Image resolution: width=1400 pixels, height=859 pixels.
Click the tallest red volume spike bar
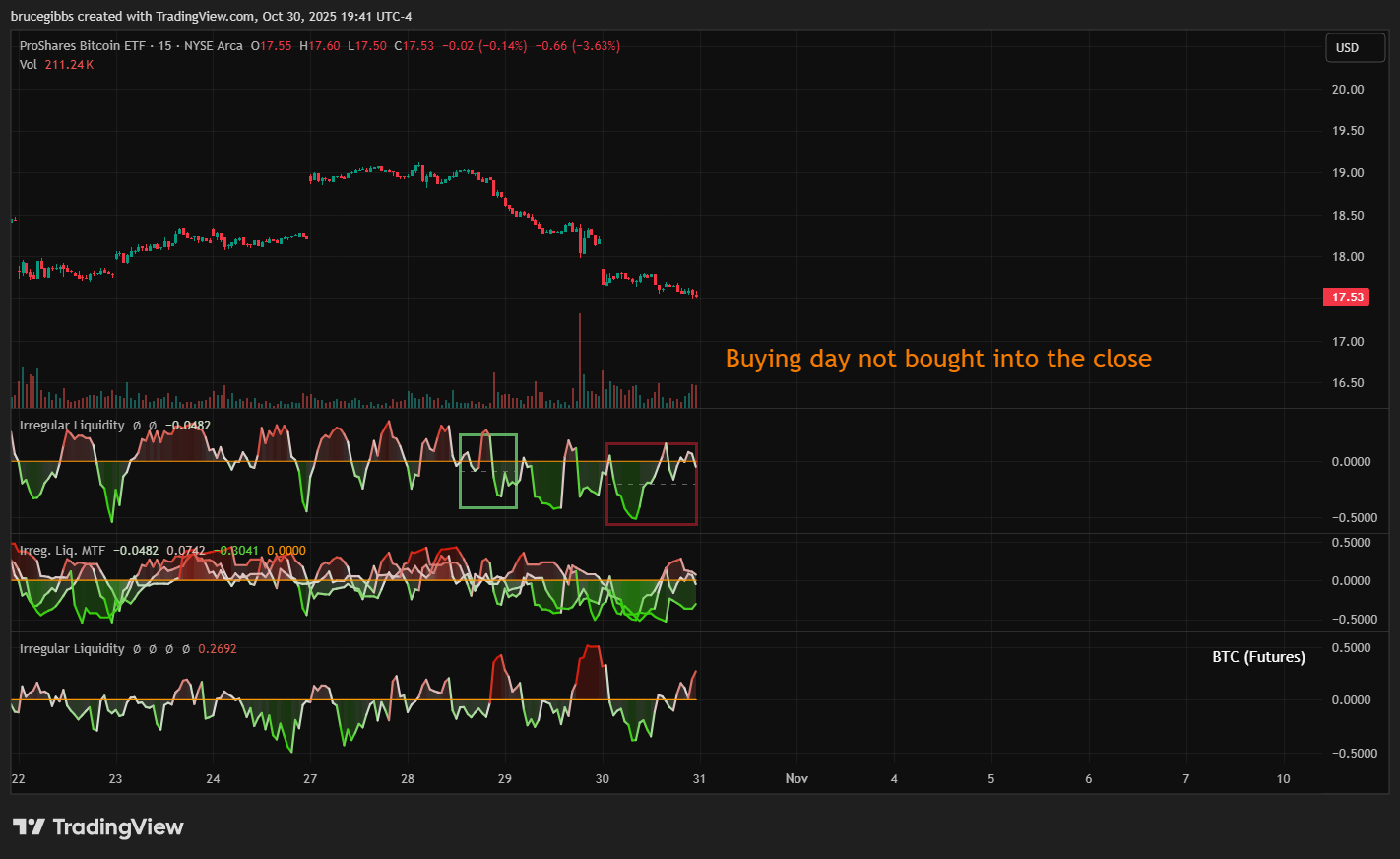[x=580, y=360]
